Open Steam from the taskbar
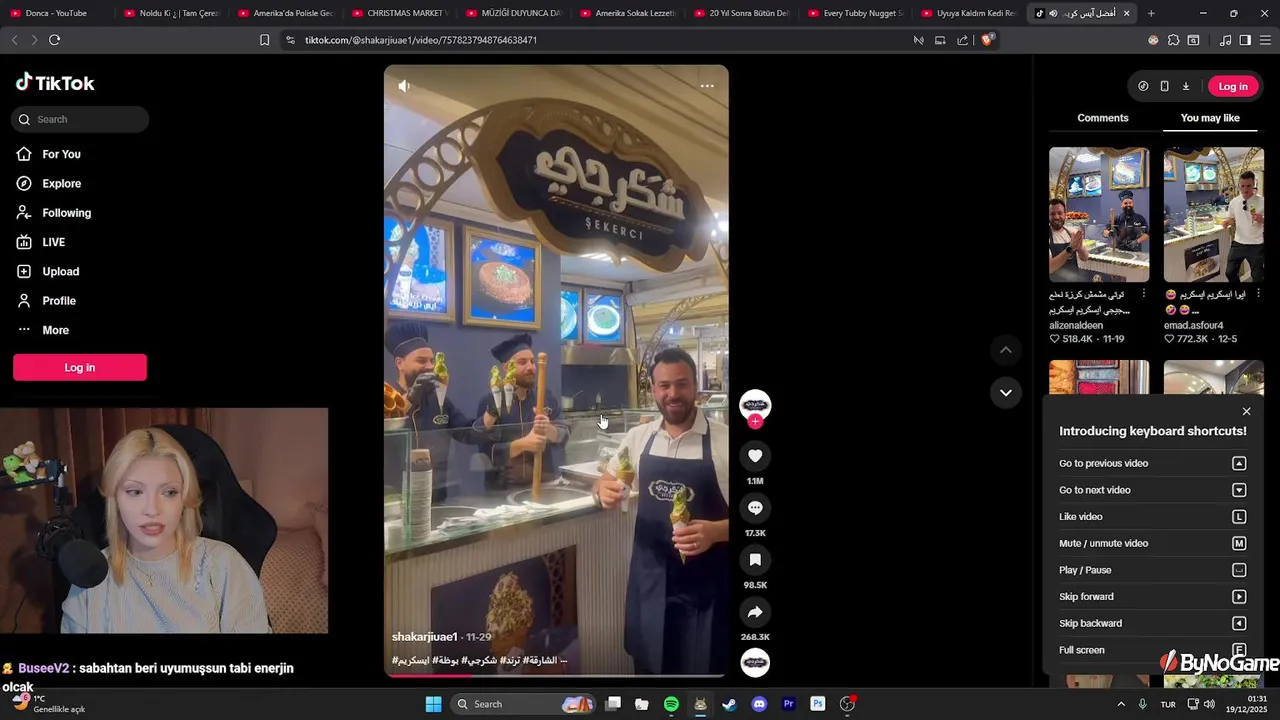Image resolution: width=1280 pixels, height=720 pixels. point(730,704)
